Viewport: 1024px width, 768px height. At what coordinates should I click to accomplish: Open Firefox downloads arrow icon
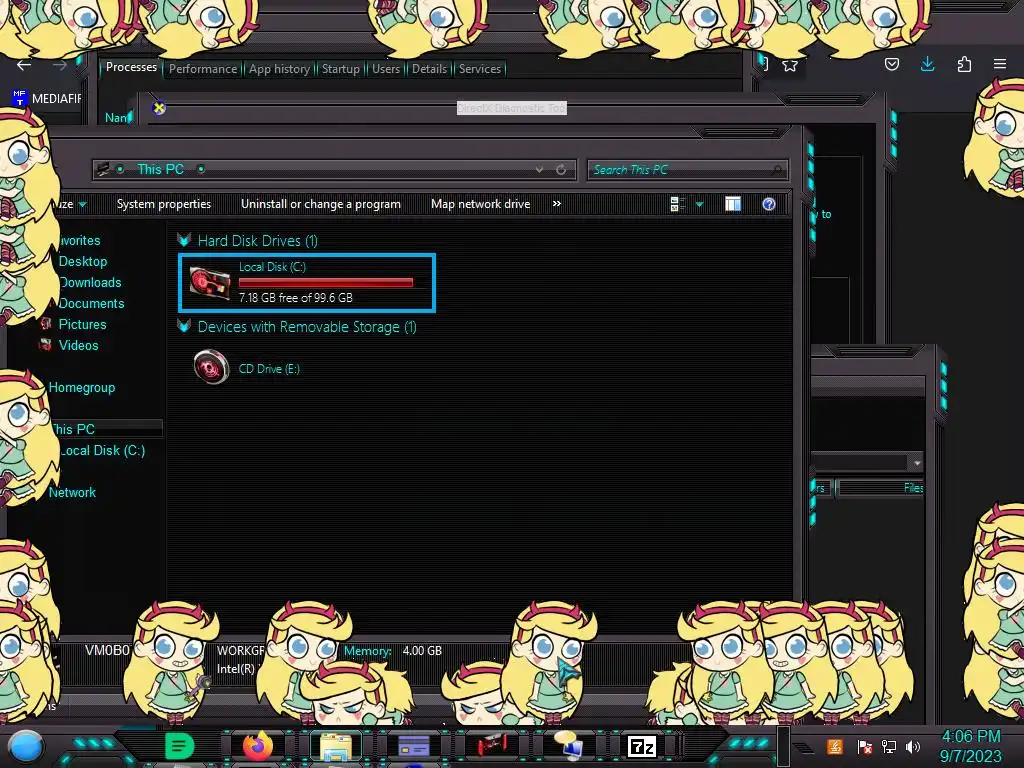coord(927,64)
